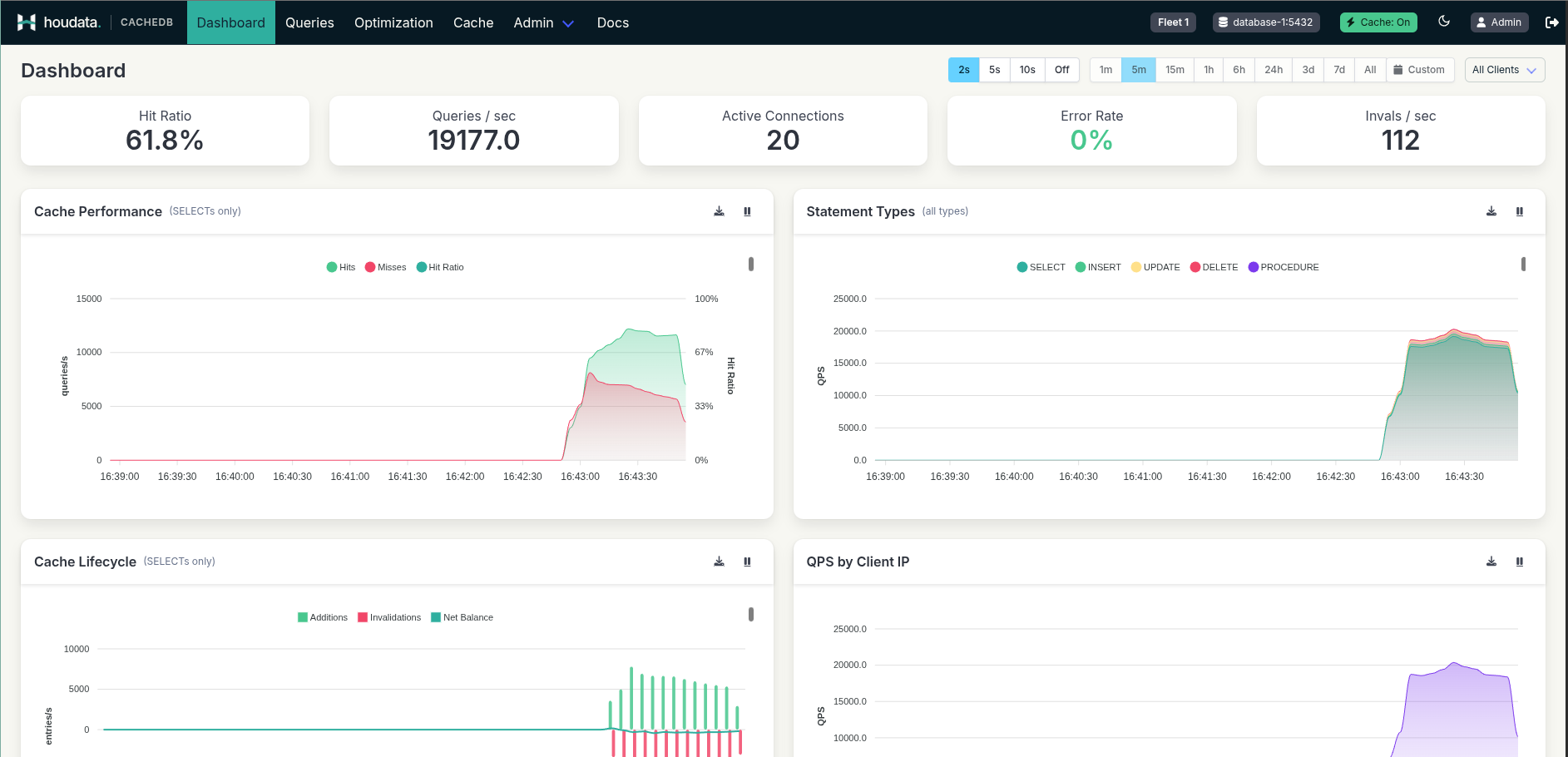Open the Cache navigation tab
The image size is (1568, 757).
473,22
